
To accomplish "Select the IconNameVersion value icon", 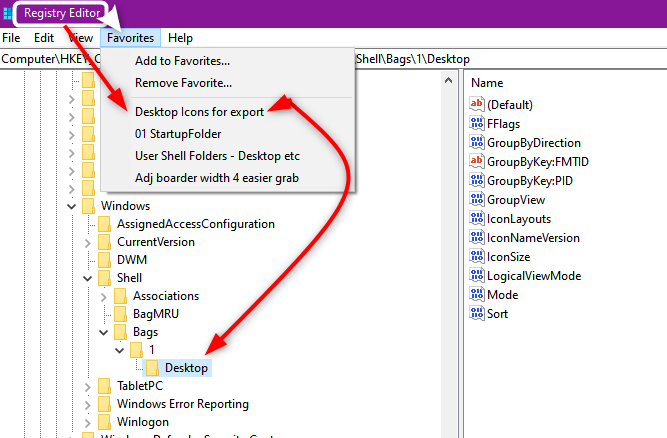I will (477, 237).
